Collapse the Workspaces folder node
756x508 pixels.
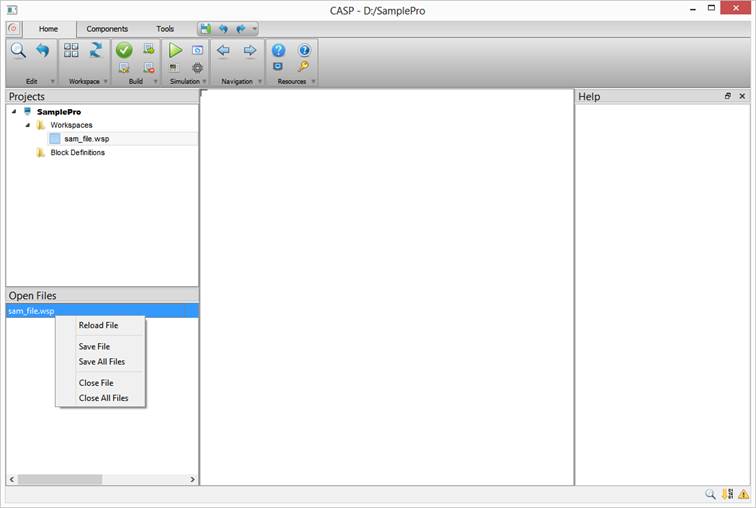coord(28,125)
